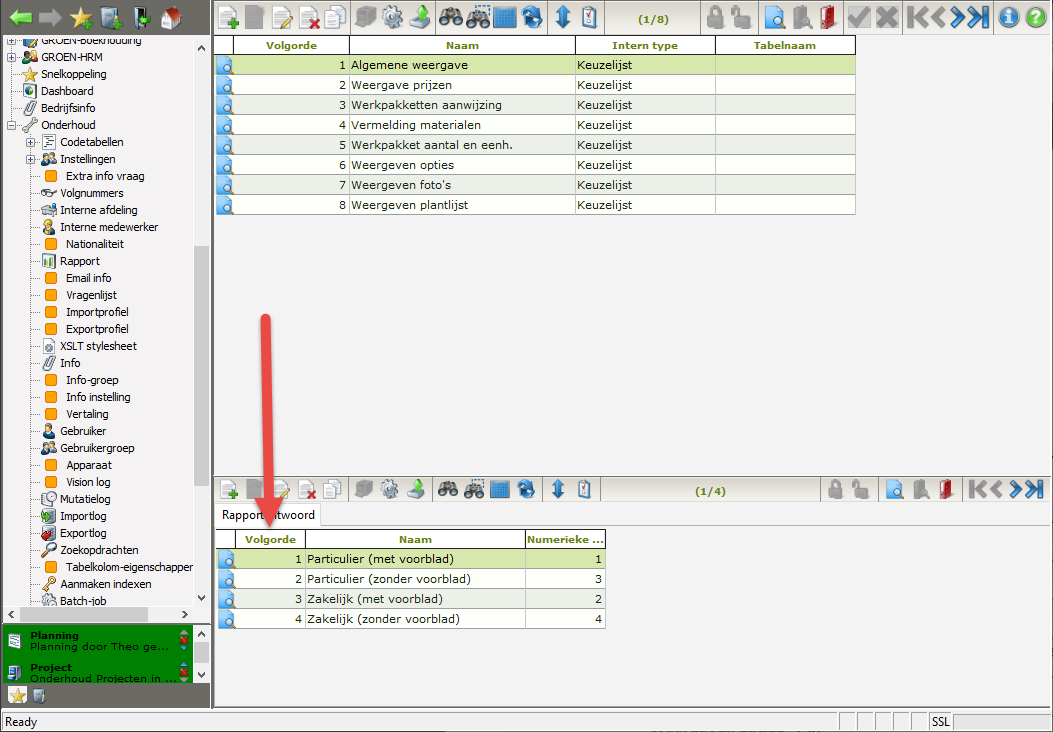Click the binoculars search icon in top toolbar
1053x732 pixels.
[x=450, y=16]
